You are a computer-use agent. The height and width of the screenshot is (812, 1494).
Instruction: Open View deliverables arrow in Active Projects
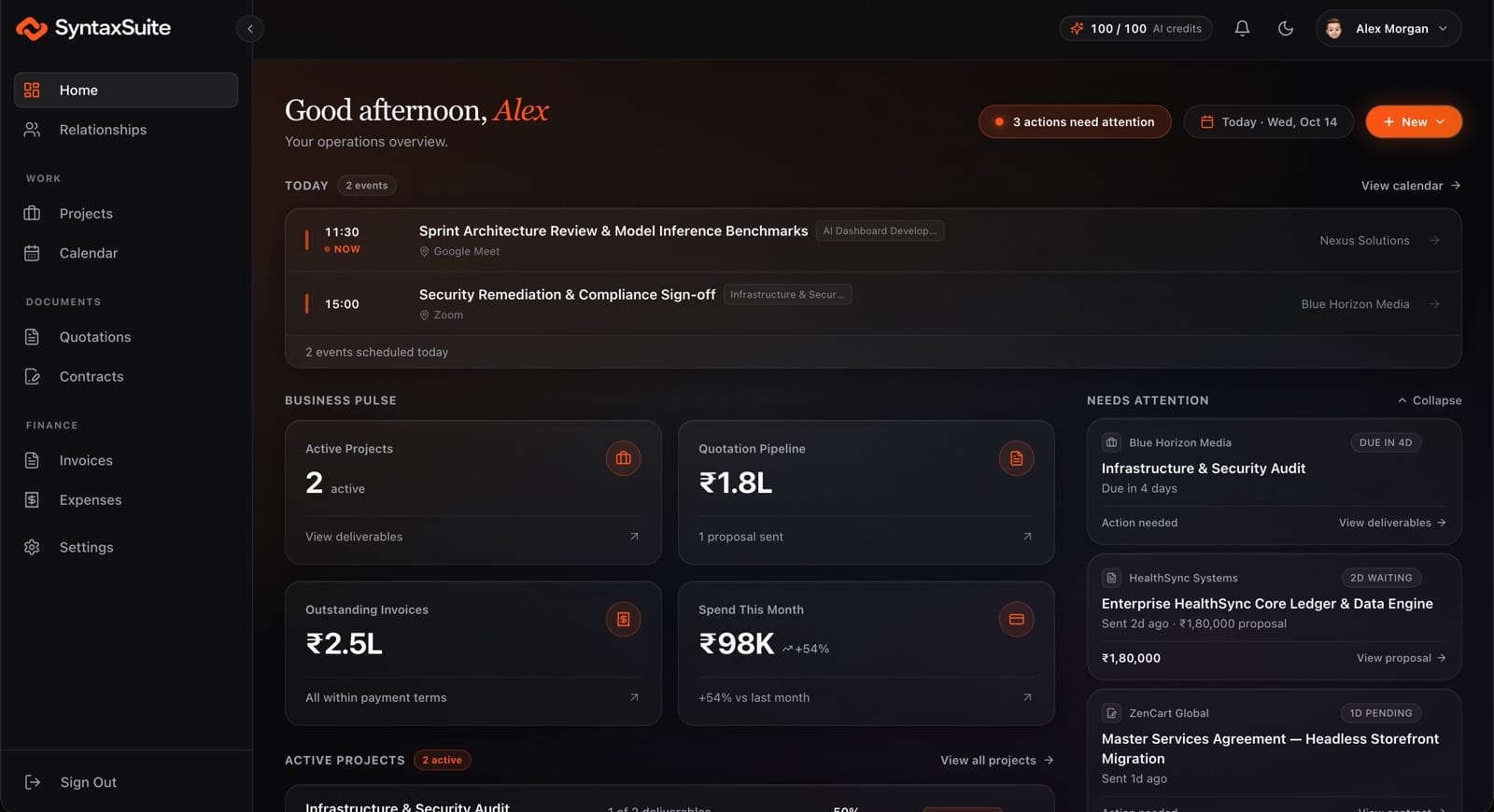pyautogui.click(x=634, y=537)
